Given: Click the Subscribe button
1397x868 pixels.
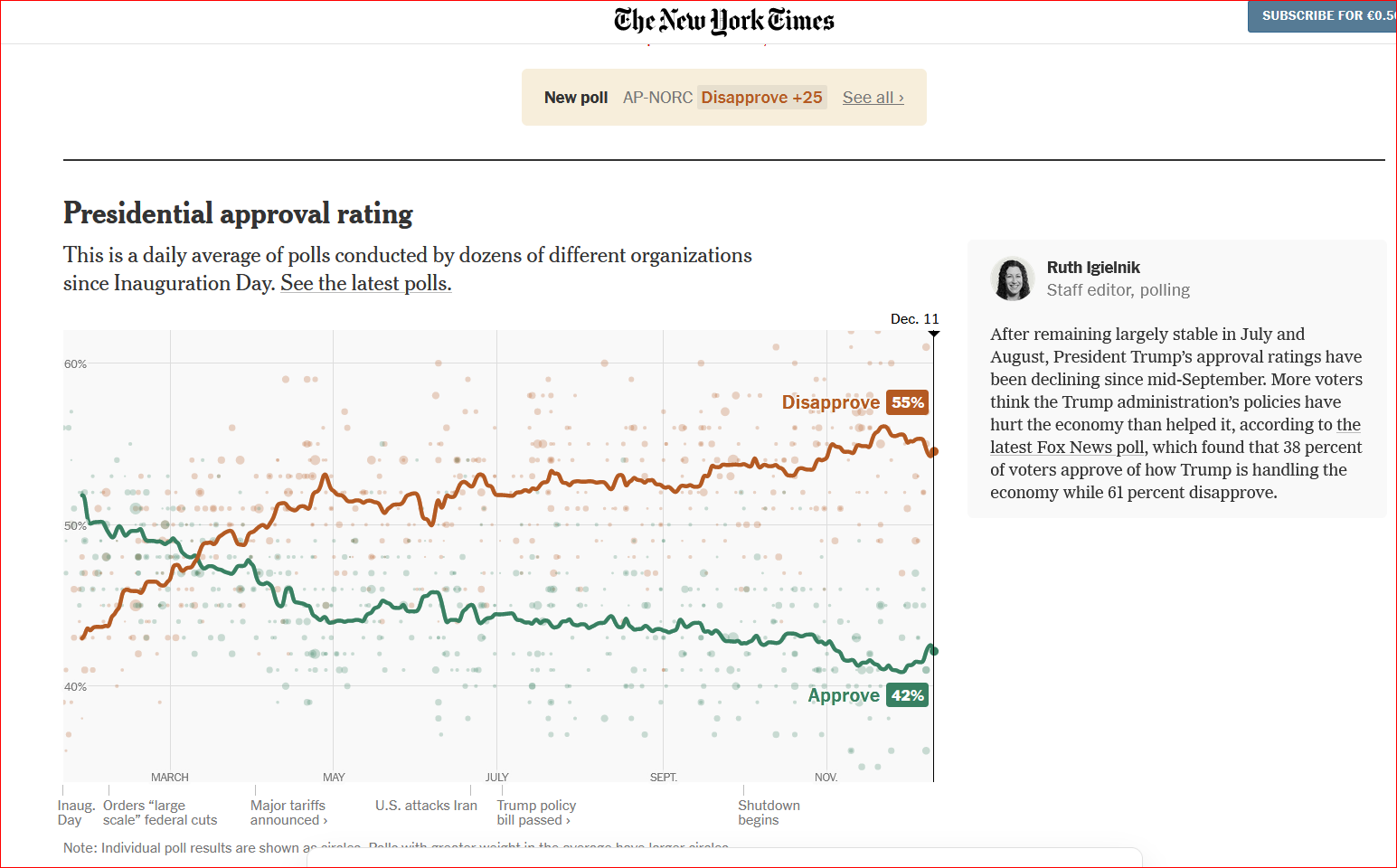Looking at the screenshot, I should (1325, 16).
